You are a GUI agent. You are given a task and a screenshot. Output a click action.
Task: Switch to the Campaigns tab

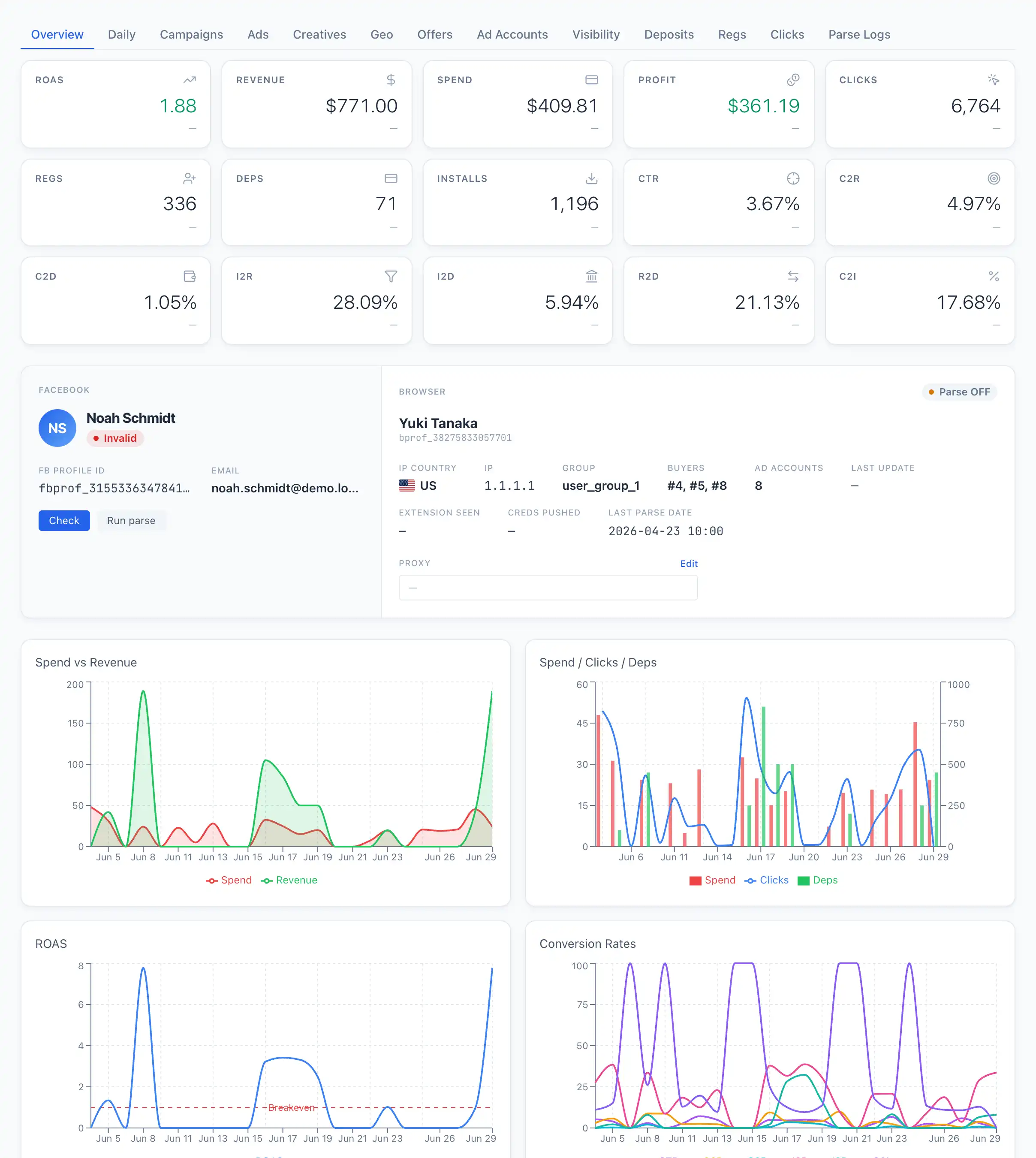(x=191, y=34)
